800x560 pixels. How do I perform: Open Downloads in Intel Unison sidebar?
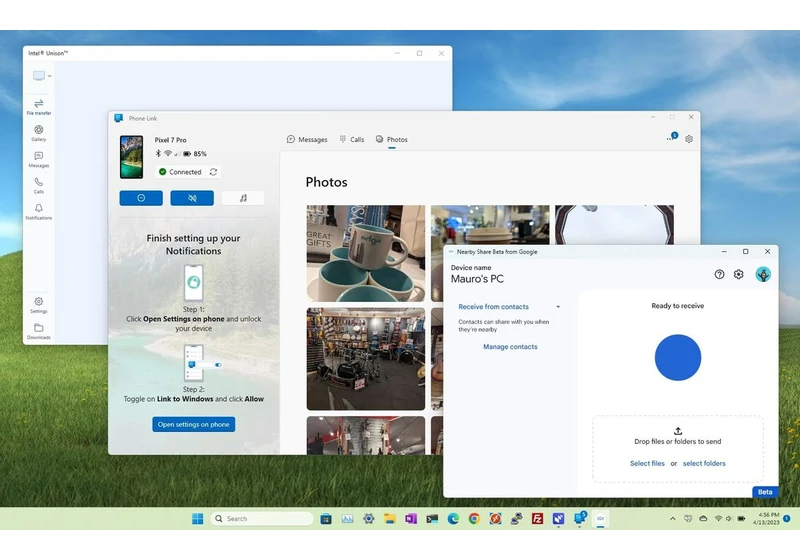pos(39,332)
